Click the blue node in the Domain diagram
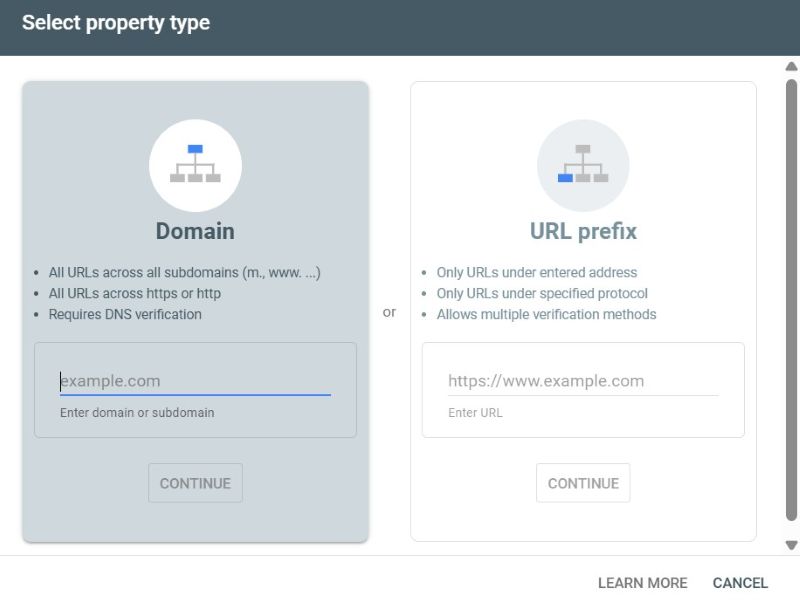This screenshot has height=603, width=800. pyautogui.click(x=195, y=148)
